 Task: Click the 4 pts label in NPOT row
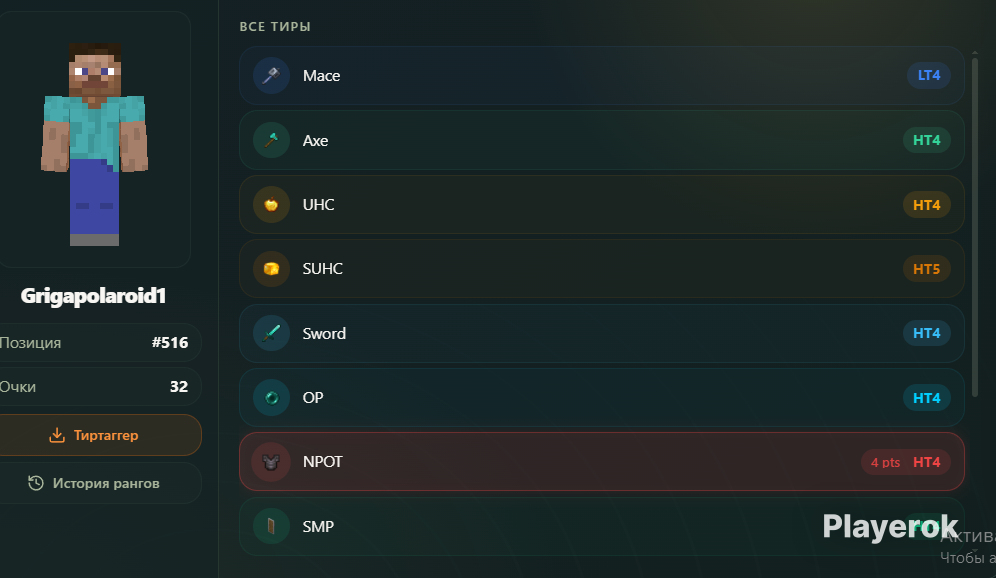(885, 463)
